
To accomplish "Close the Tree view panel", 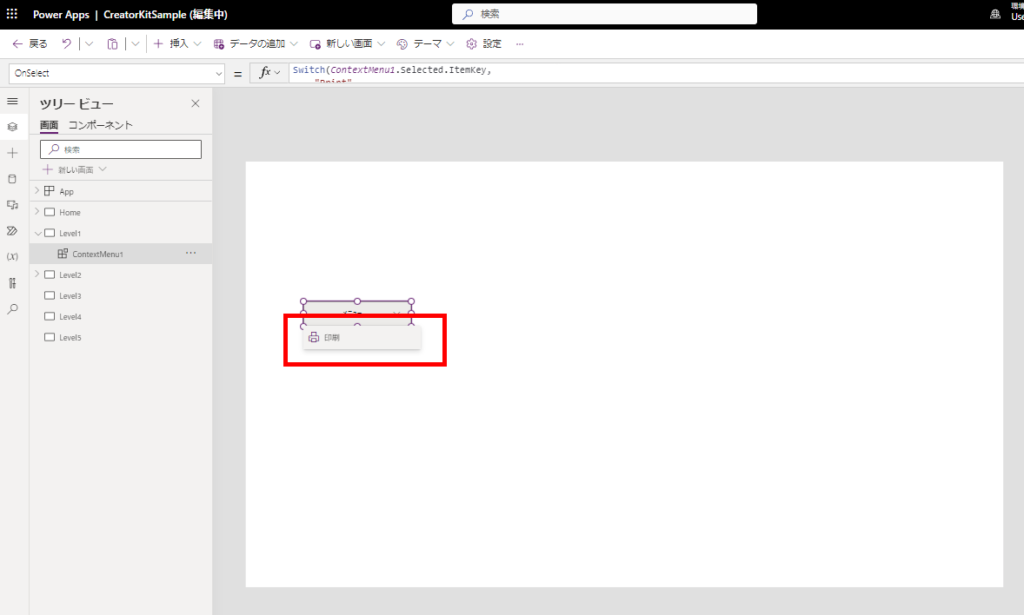I will (195, 103).
